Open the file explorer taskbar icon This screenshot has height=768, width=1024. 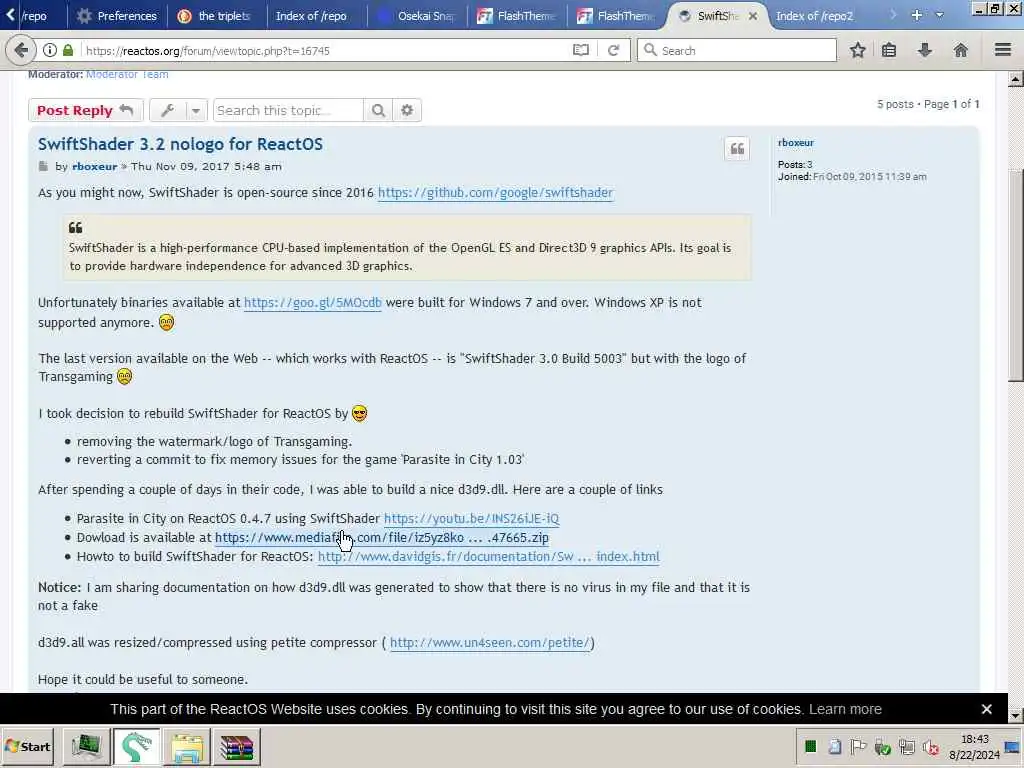tap(187, 747)
